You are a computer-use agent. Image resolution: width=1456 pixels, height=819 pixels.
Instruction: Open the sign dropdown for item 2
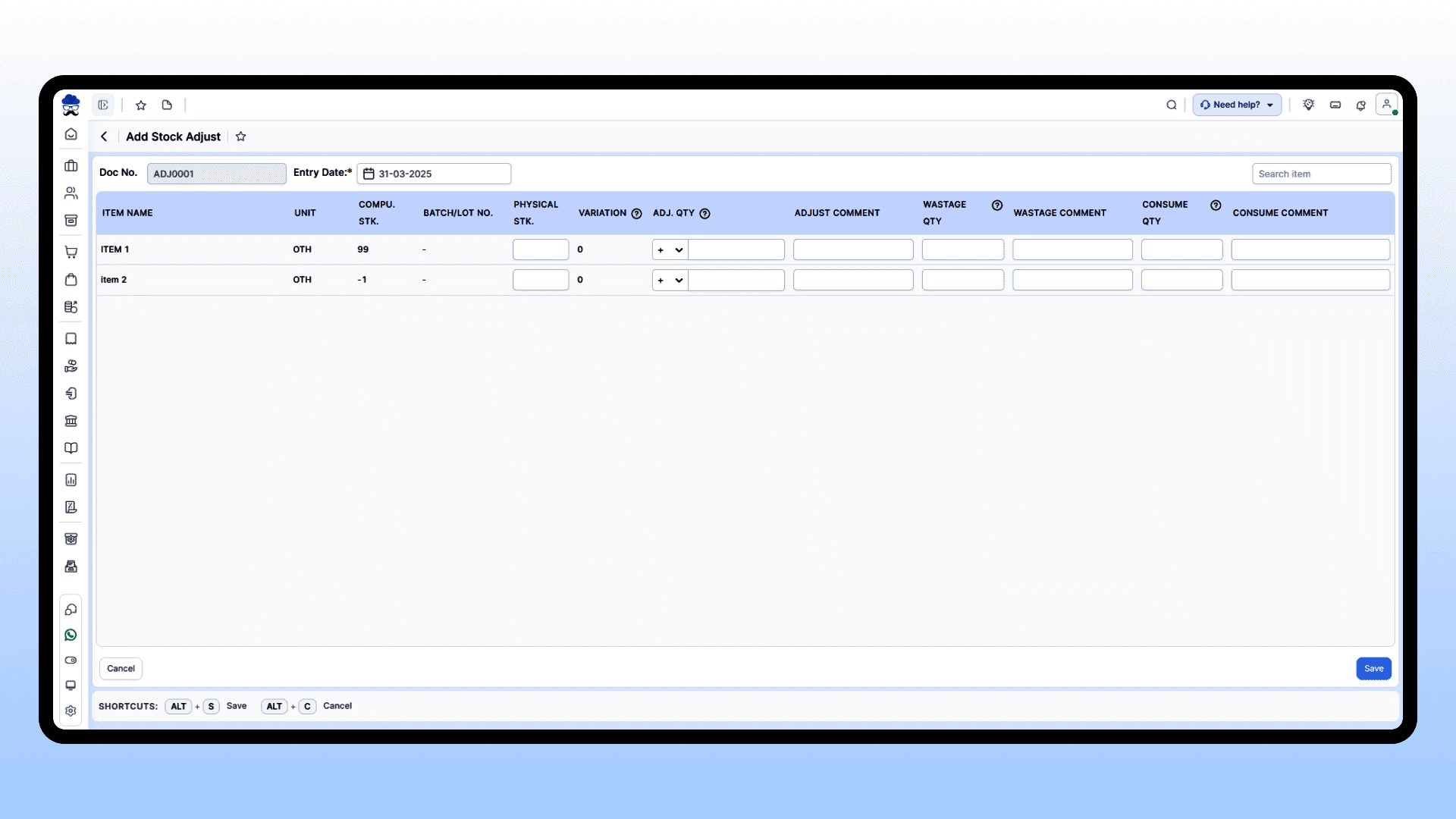[670, 280]
